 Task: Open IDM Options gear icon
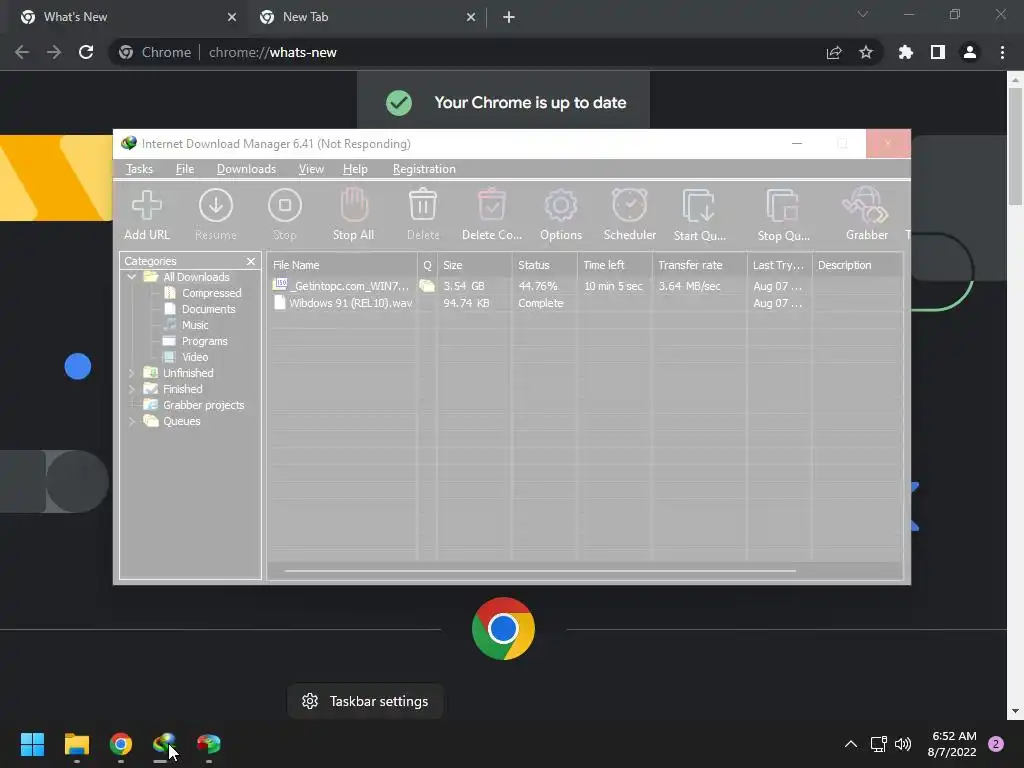click(560, 215)
